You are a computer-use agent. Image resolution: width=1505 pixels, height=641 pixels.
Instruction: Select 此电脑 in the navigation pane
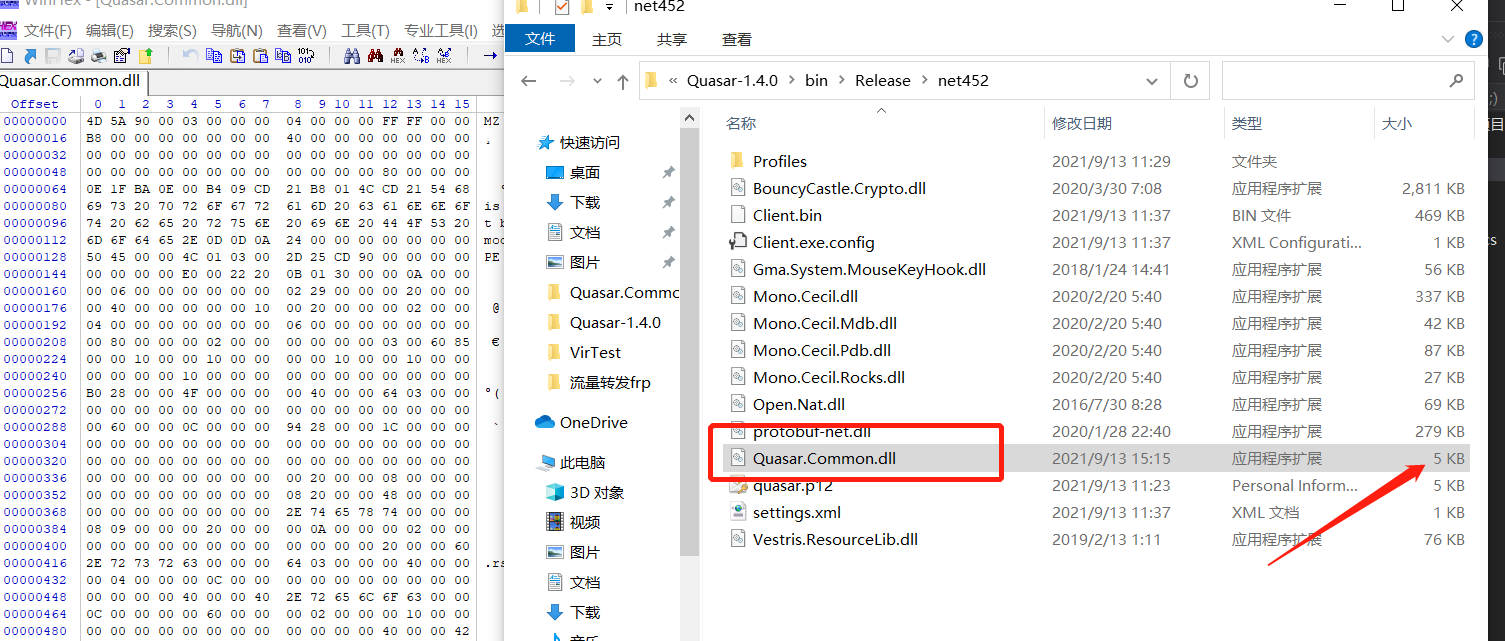pos(583,463)
